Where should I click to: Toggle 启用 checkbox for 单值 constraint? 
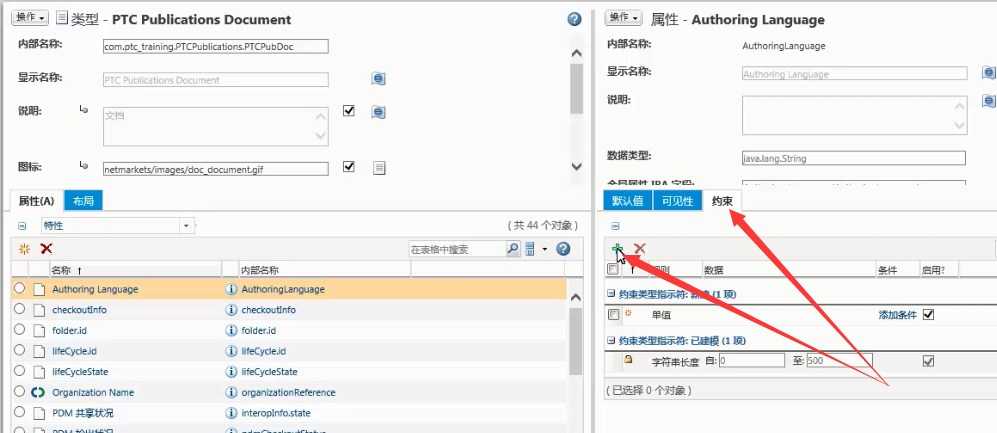point(928,314)
